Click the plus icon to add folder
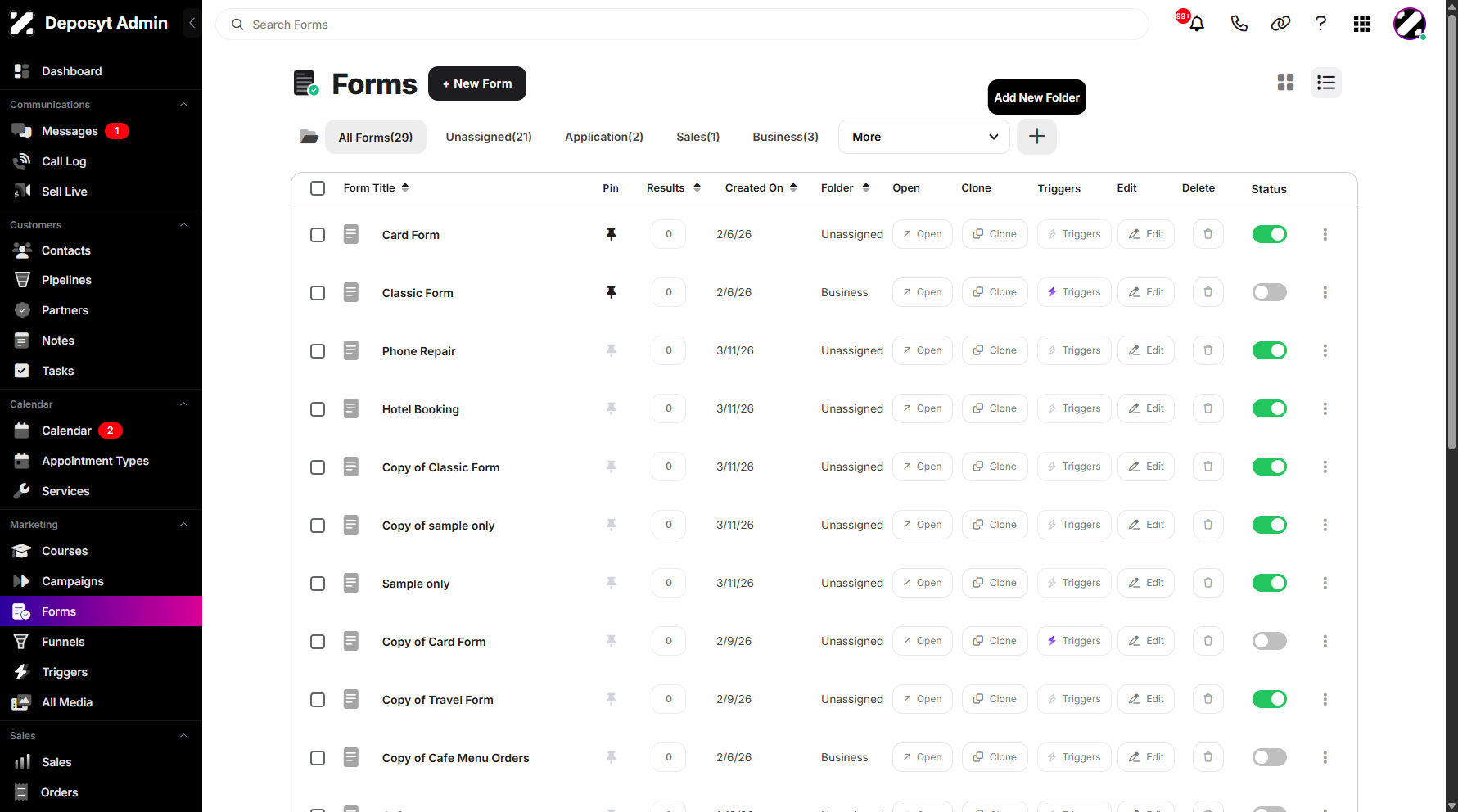Image resolution: width=1458 pixels, height=812 pixels. click(1036, 137)
